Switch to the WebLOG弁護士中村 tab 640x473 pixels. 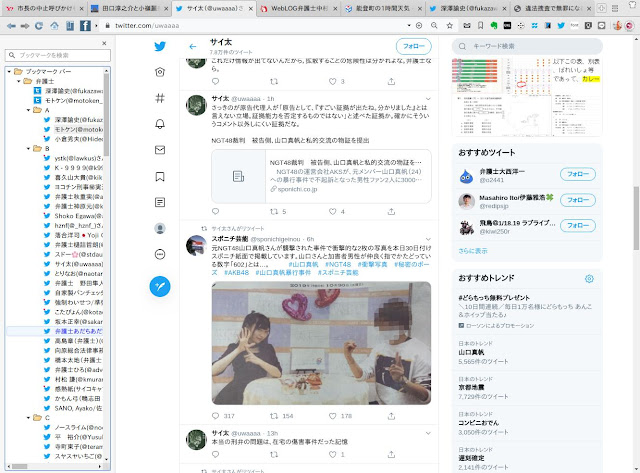299,9
